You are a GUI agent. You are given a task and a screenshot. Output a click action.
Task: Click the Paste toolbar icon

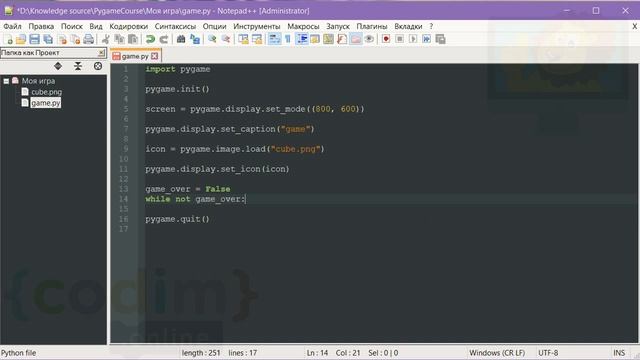click(133, 39)
